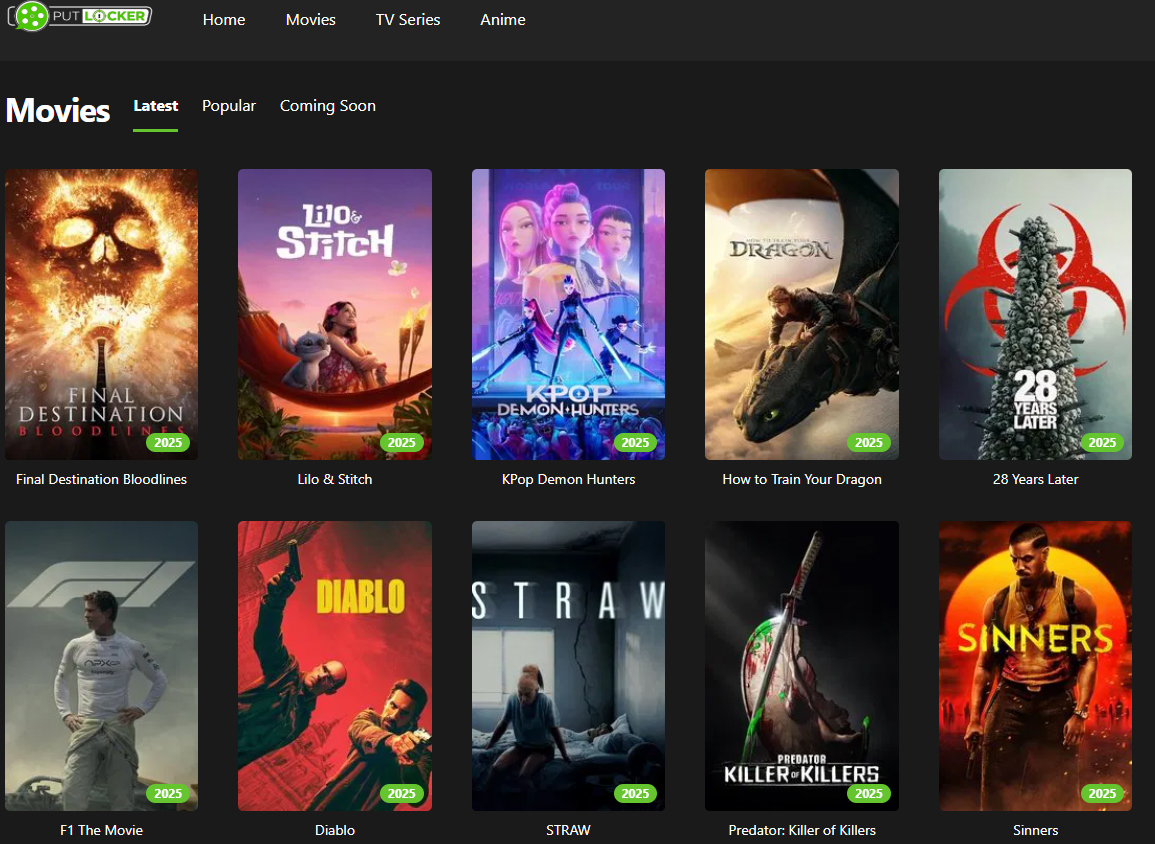Select the Latest tab
Screen dimensions: 1155x844
(x=155, y=106)
